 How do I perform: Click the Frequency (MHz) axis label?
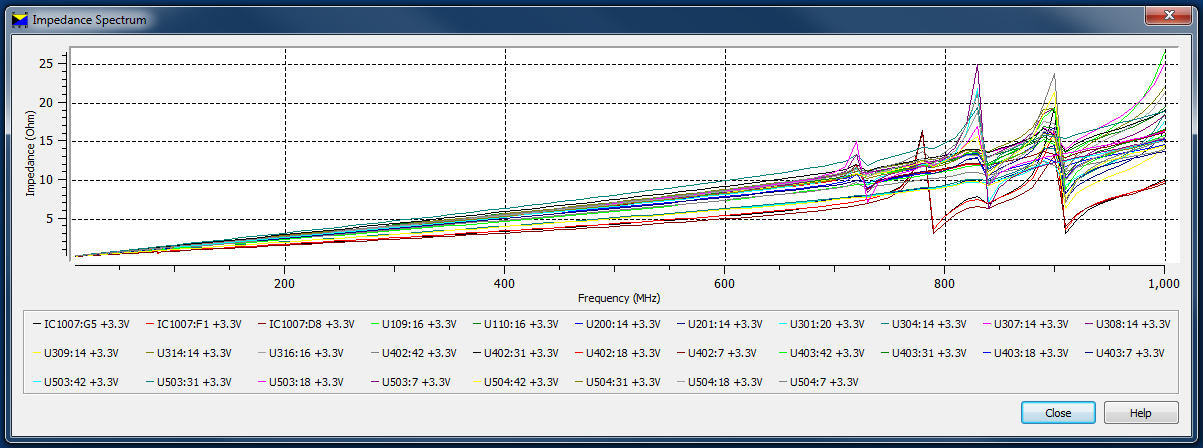click(618, 298)
